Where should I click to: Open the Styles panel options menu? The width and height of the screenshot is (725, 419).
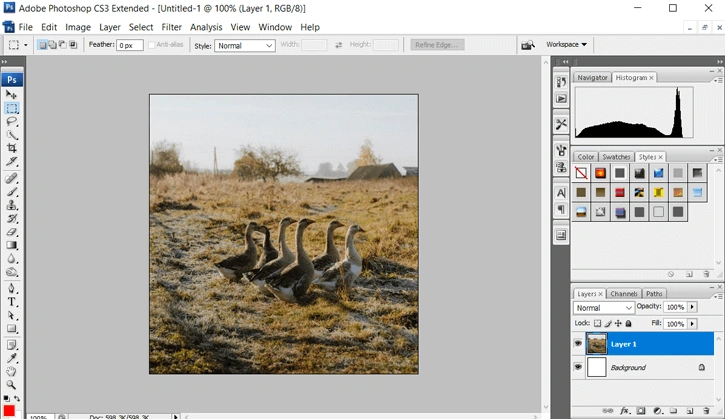(x=717, y=159)
